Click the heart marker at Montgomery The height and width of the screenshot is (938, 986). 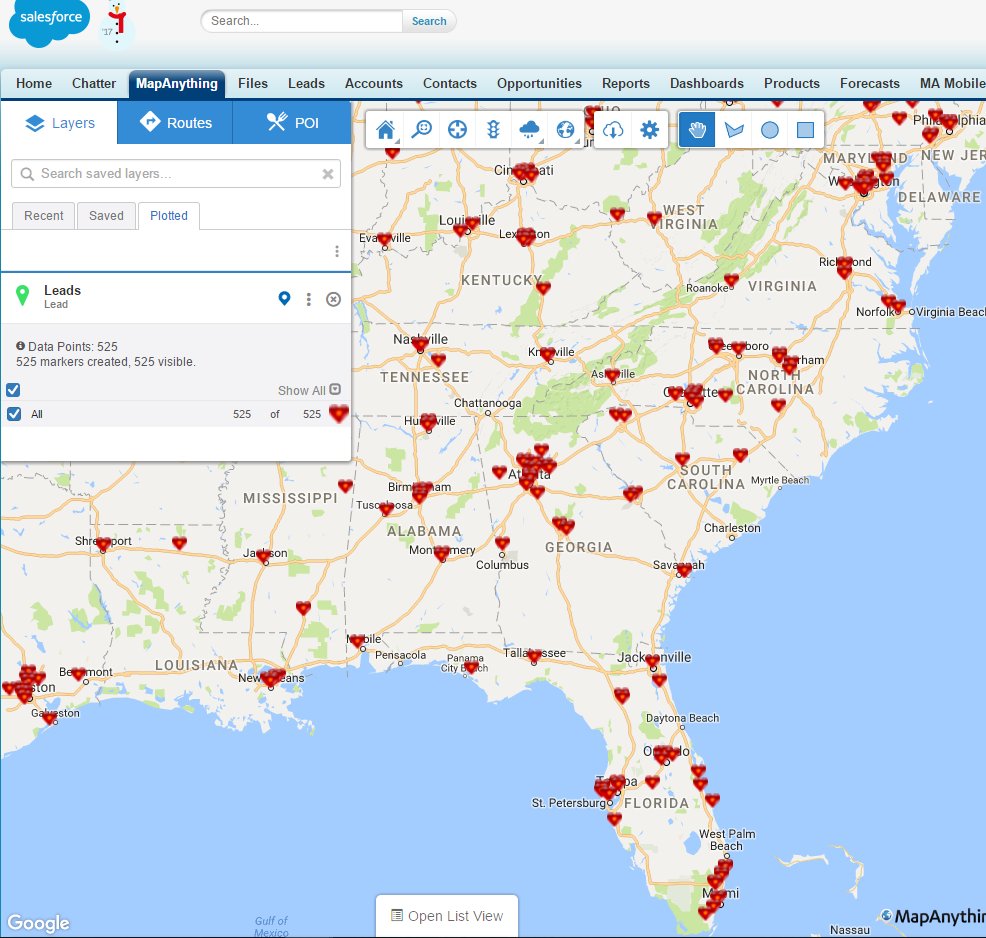(x=441, y=553)
